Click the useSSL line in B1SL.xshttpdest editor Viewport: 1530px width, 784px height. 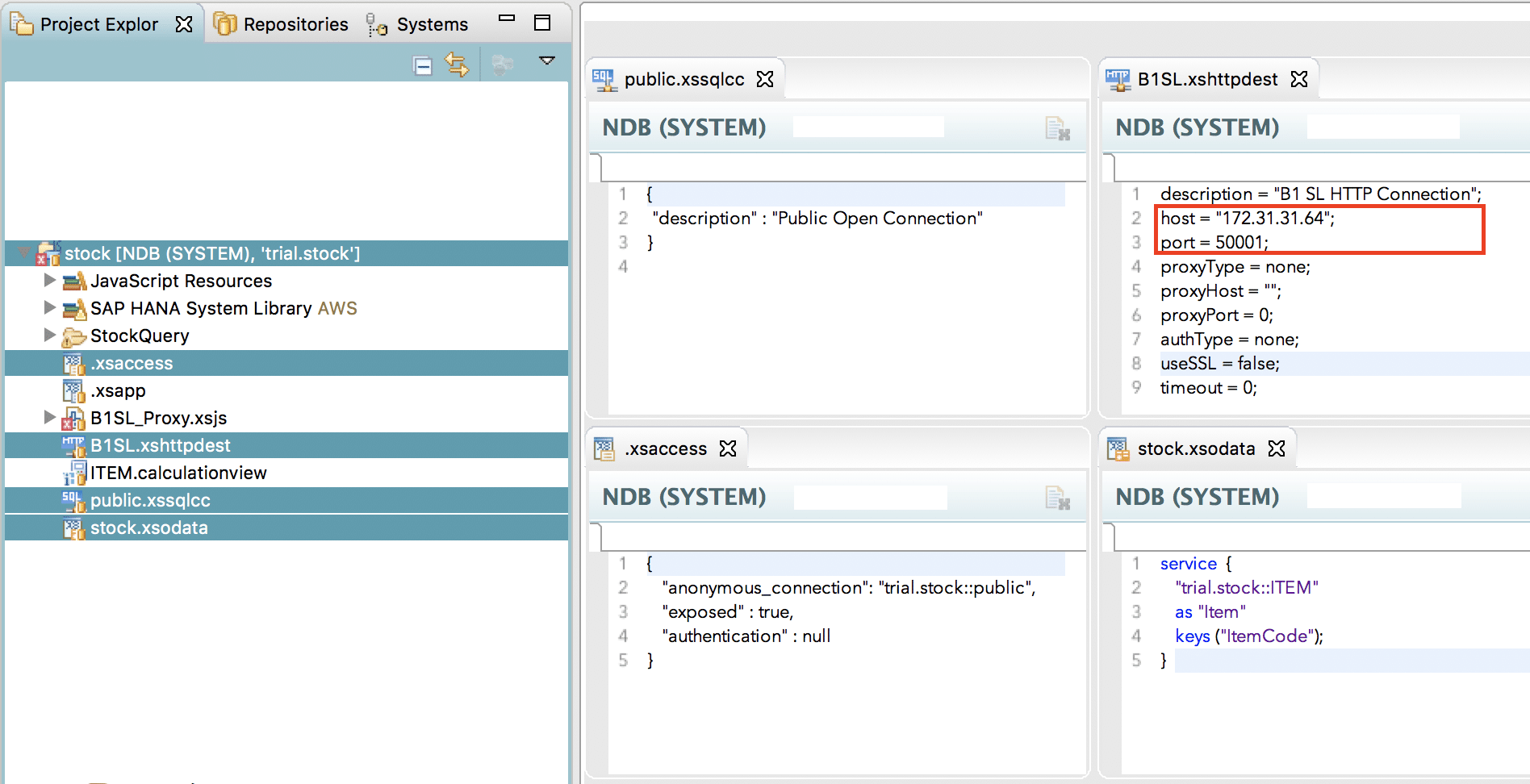[x=1219, y=364]
